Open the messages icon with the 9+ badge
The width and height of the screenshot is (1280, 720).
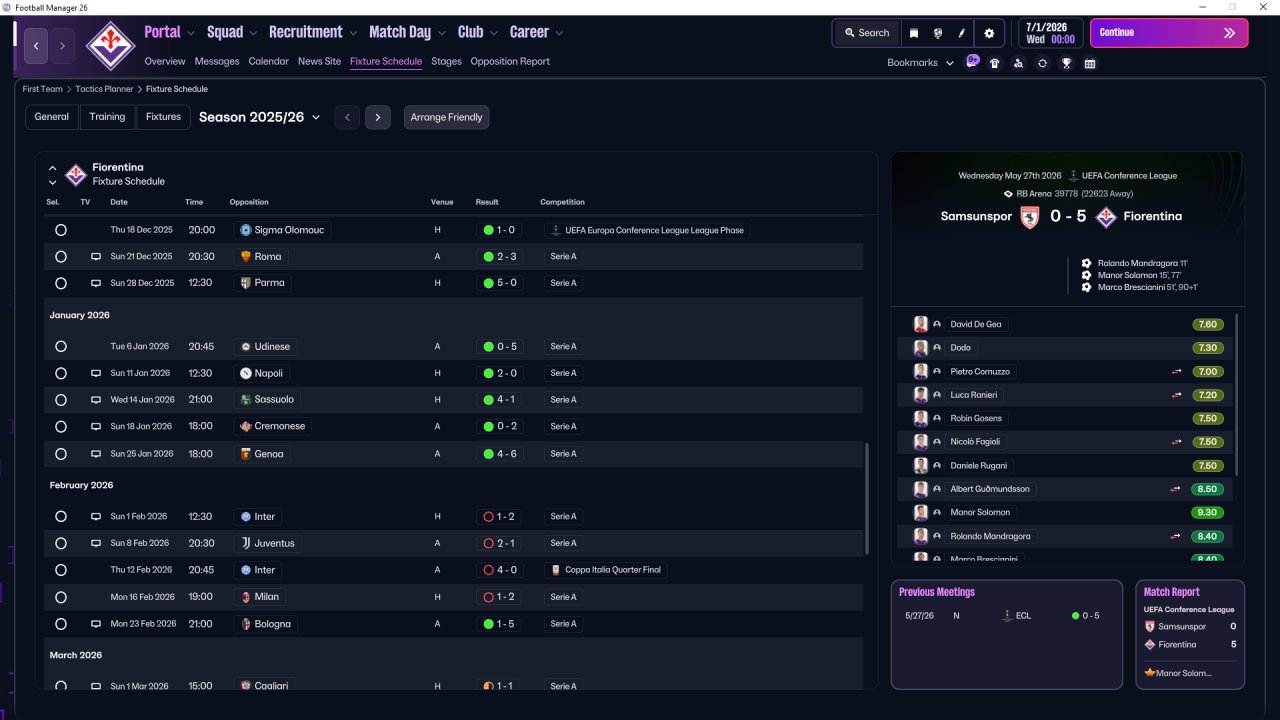pos(973,62)
